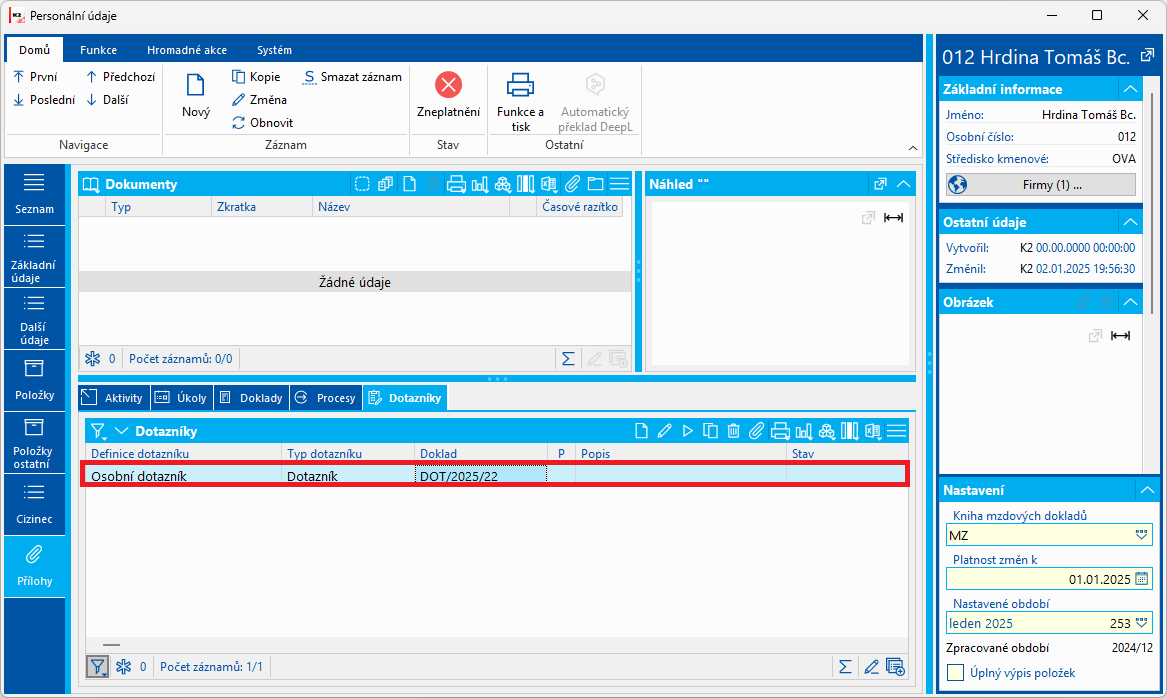Select Přílohy paperclip sidebar section

click(34, 566)
